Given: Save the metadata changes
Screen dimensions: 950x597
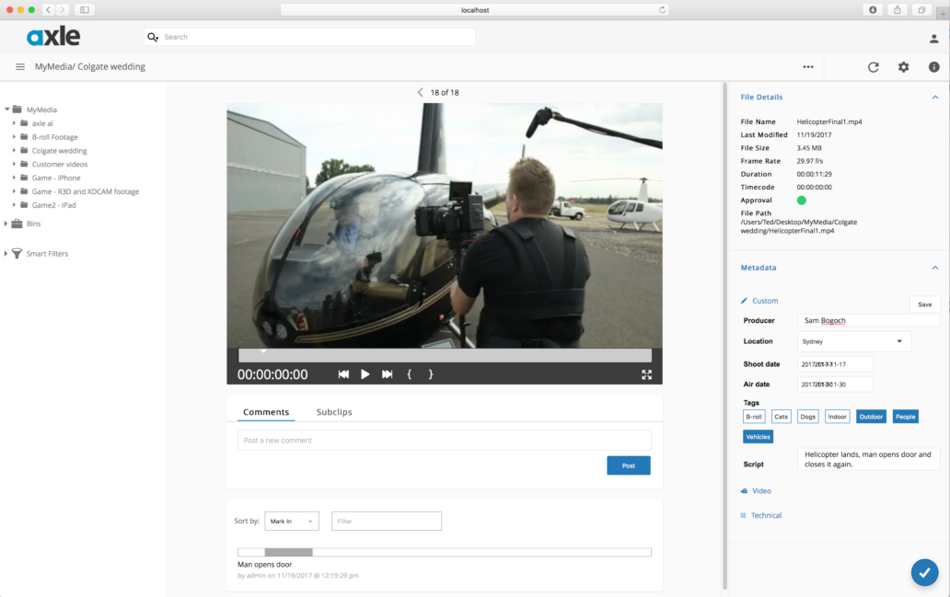Looking at the screenshot, I should pos(923,304).
